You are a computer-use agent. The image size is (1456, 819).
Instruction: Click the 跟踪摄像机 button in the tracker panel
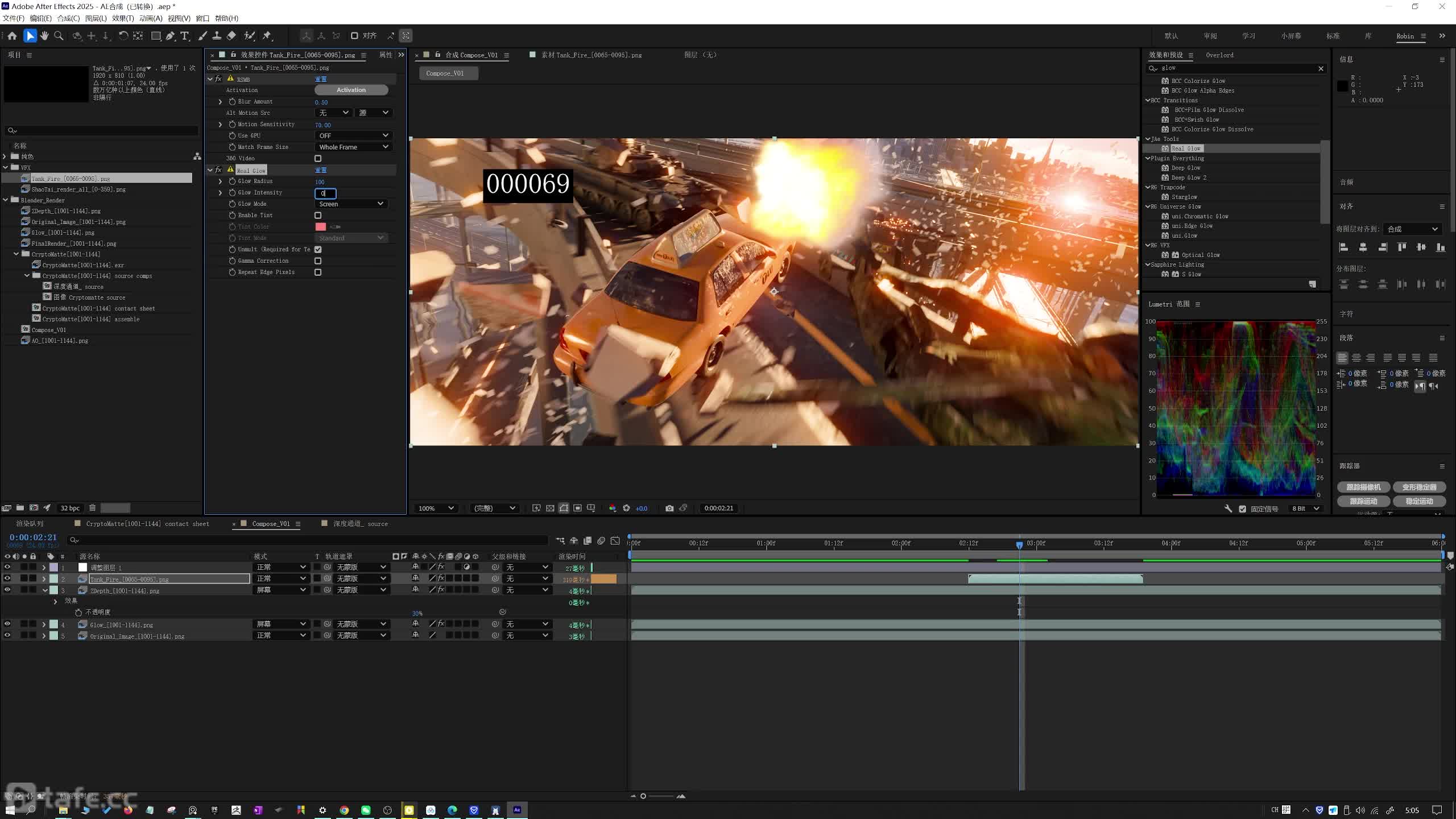[x=1363, y=487]
